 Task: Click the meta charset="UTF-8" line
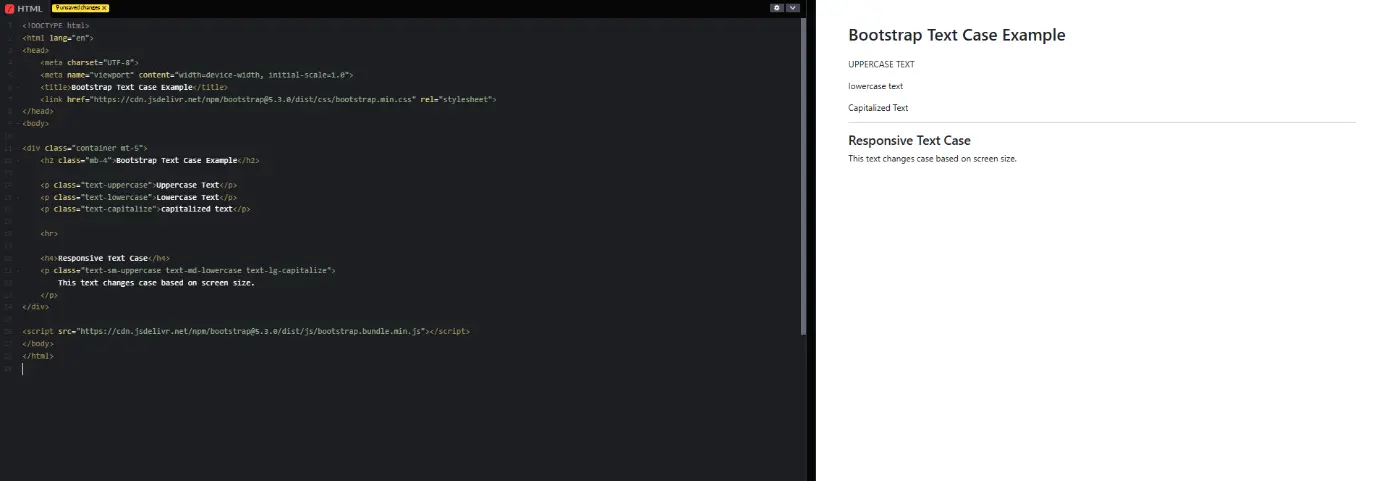[89, 62]
